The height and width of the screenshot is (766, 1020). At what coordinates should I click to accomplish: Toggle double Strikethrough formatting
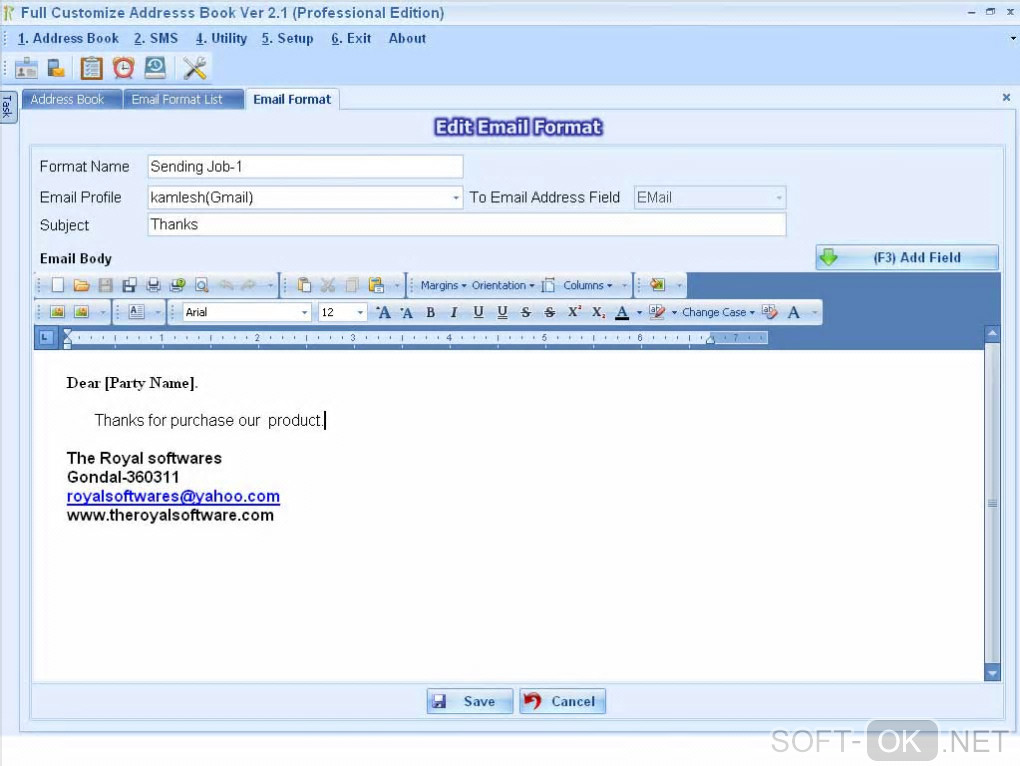[550, 312]
